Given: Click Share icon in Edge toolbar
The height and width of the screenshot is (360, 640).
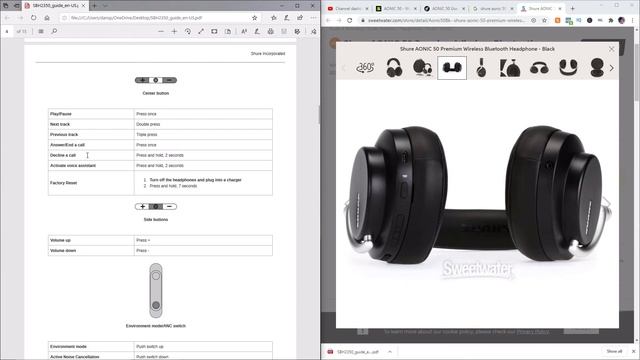Looking at the screenshot, I should click(x=300, y=18).
